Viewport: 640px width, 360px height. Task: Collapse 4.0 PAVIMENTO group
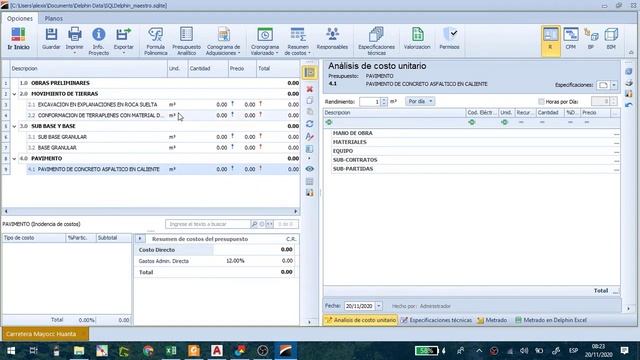tap(14, 158)
